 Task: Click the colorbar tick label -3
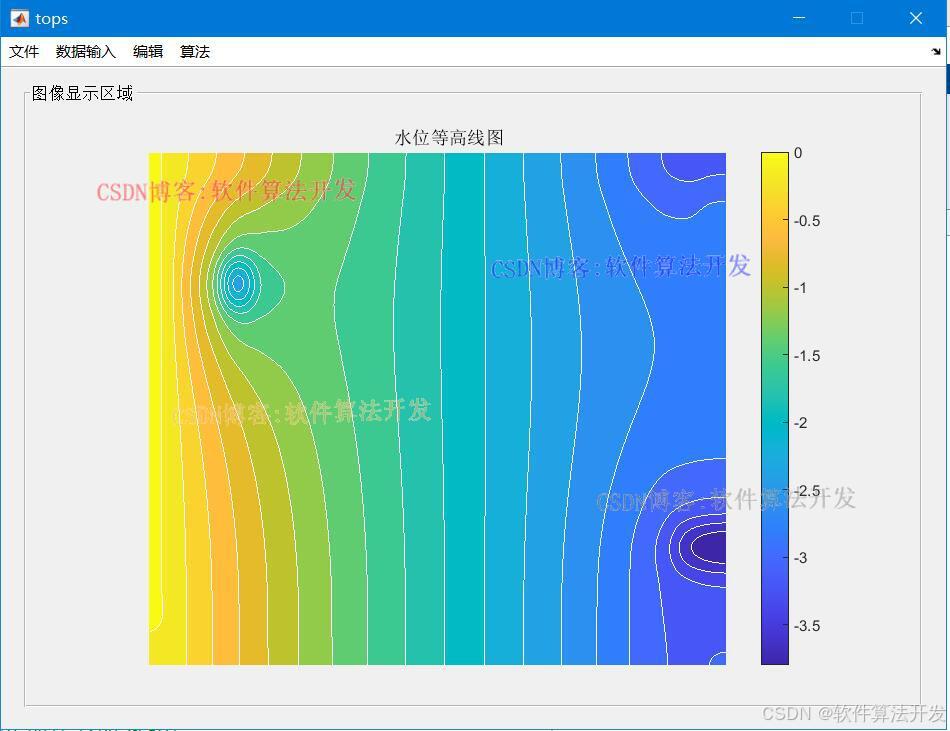coord(801,558)
